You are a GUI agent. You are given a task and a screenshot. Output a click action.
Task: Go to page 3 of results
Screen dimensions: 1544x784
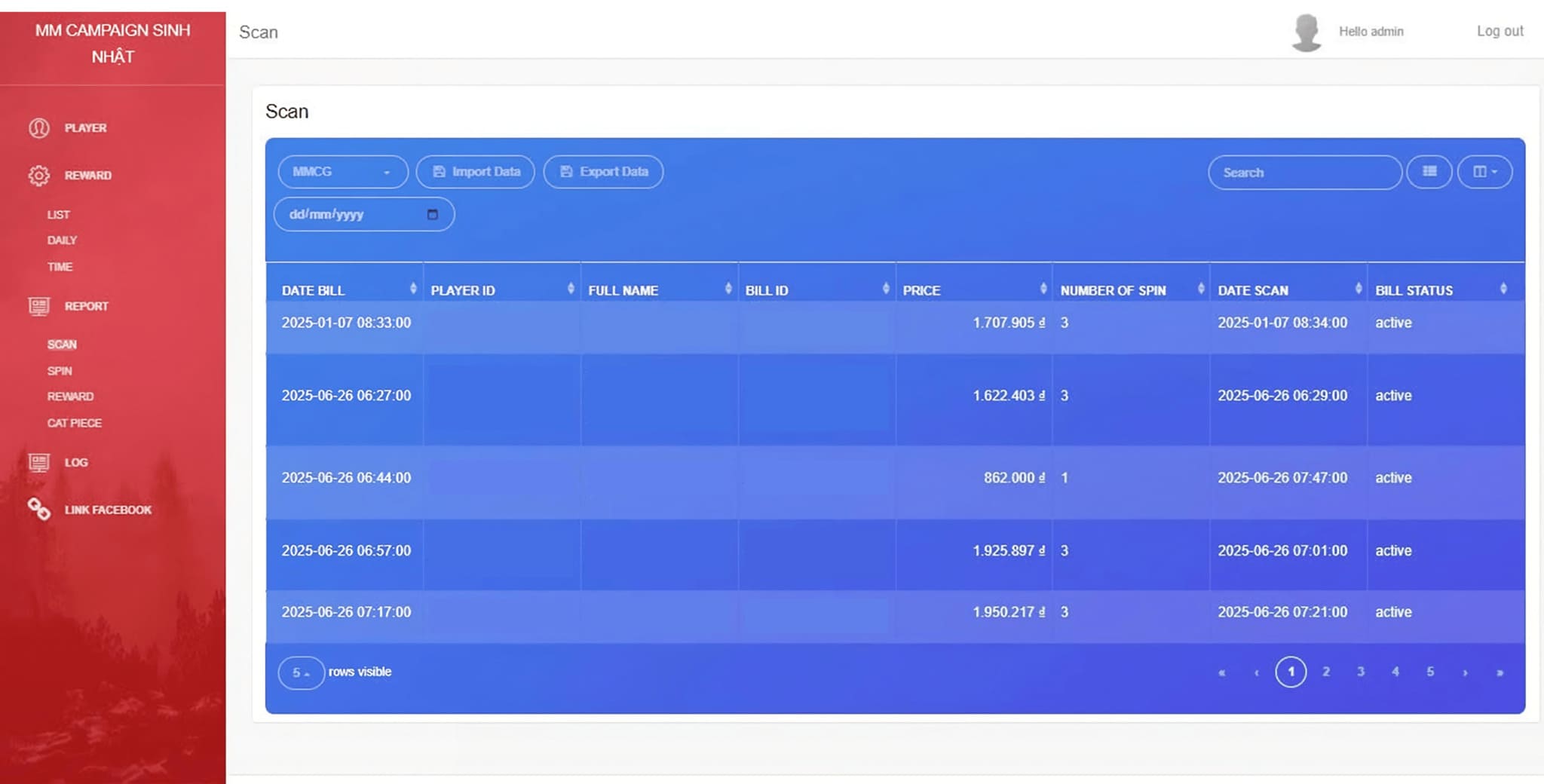(x=1360, y=672)
